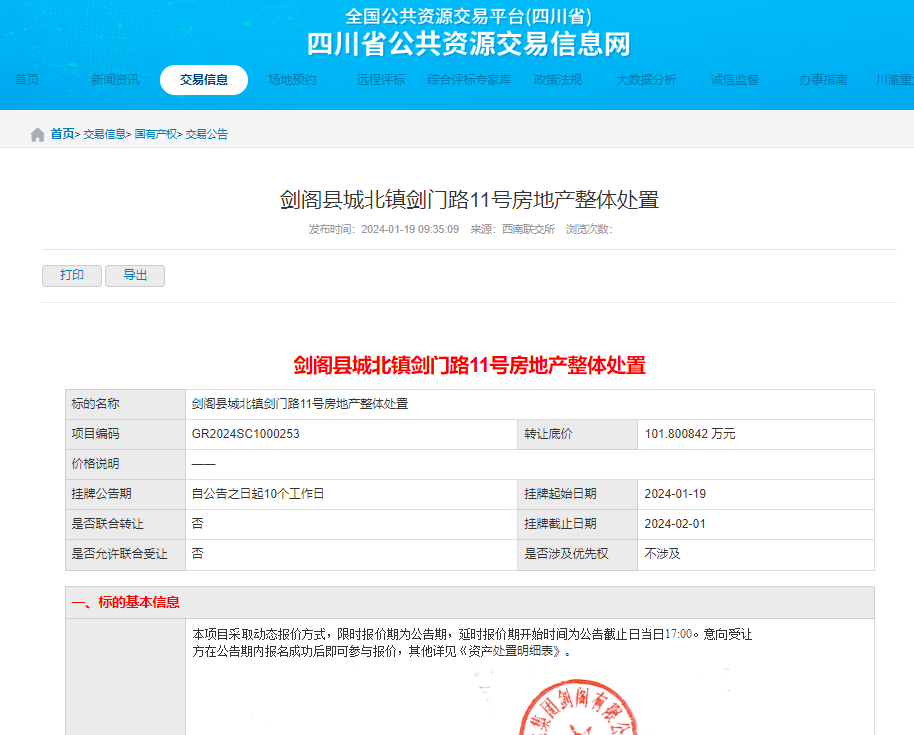Go to the 诚信监督 menu item

pos(734,80)
